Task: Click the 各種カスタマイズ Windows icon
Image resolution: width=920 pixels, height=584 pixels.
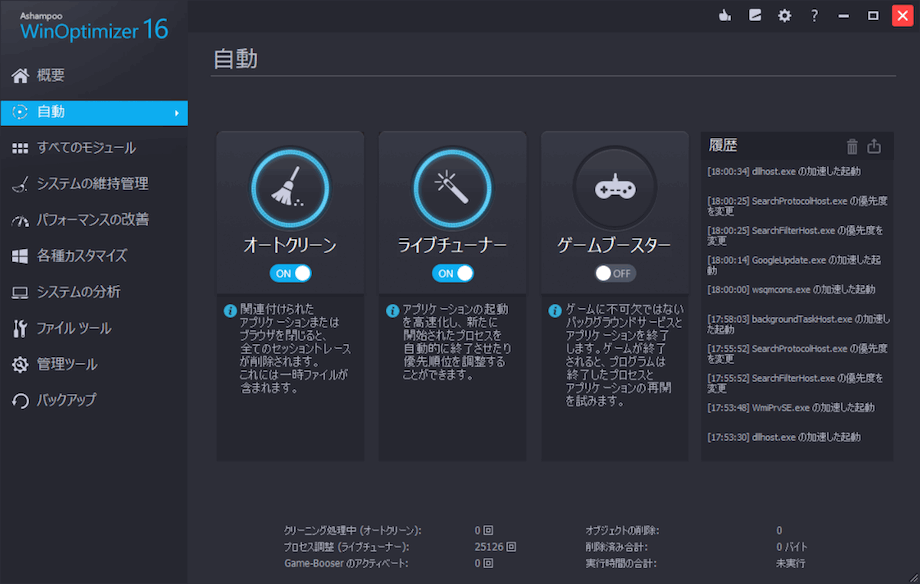Action: [x=20, y=256]
